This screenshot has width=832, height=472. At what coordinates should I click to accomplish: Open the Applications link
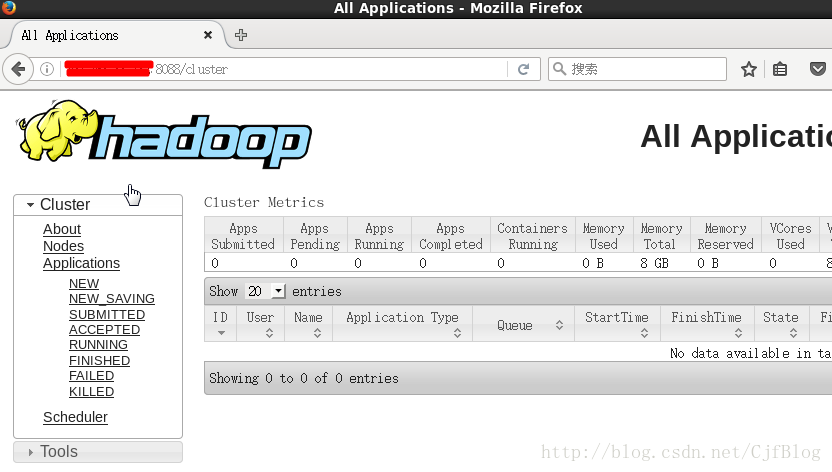pyautogui.click(x=81, y=263)
